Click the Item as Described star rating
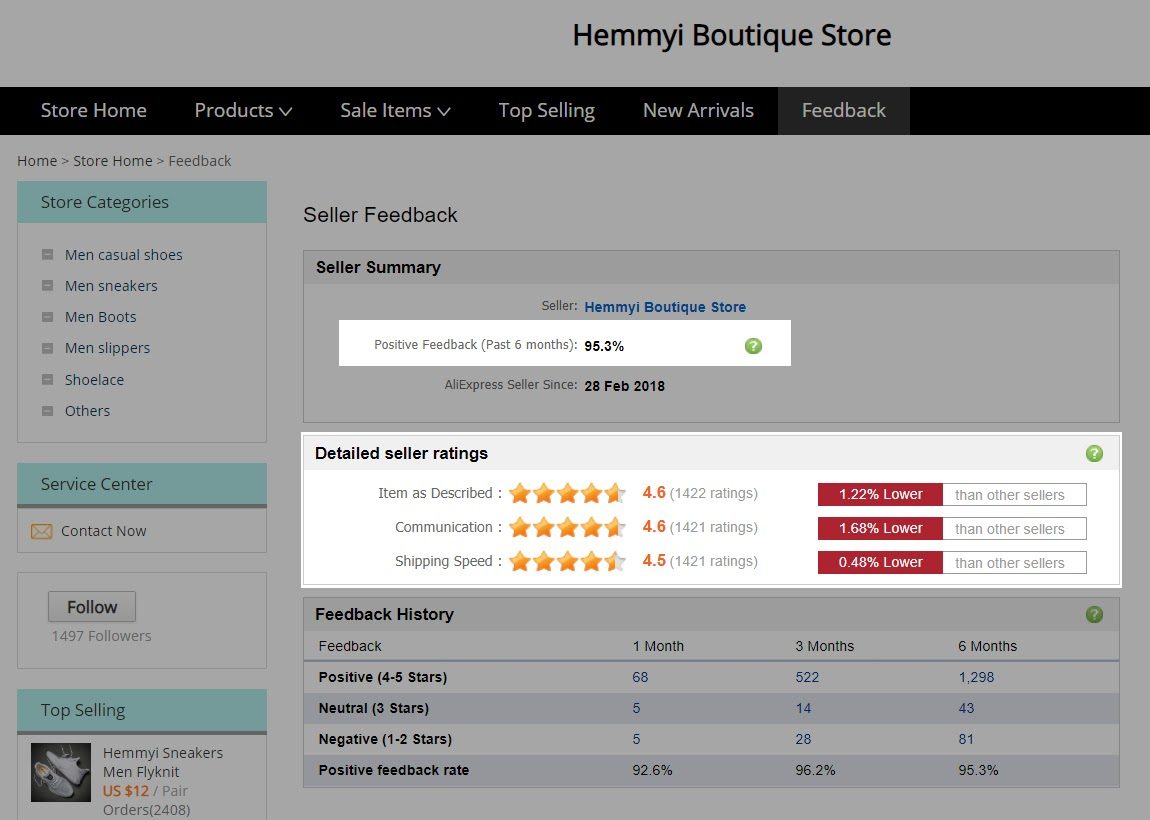Viewport: 1150px width, 820px height. pos(567,493)
